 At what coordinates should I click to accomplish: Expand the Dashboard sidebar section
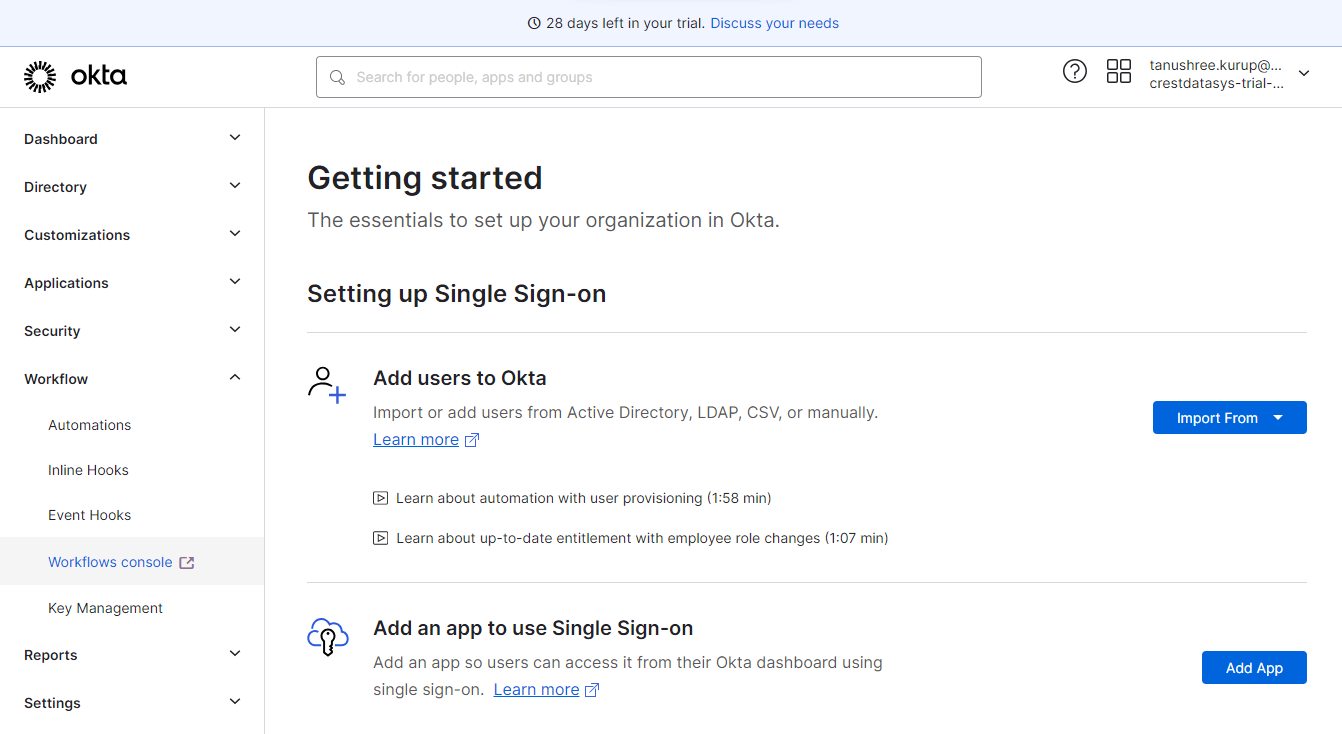pyautogui.click(x=132, y=139)
